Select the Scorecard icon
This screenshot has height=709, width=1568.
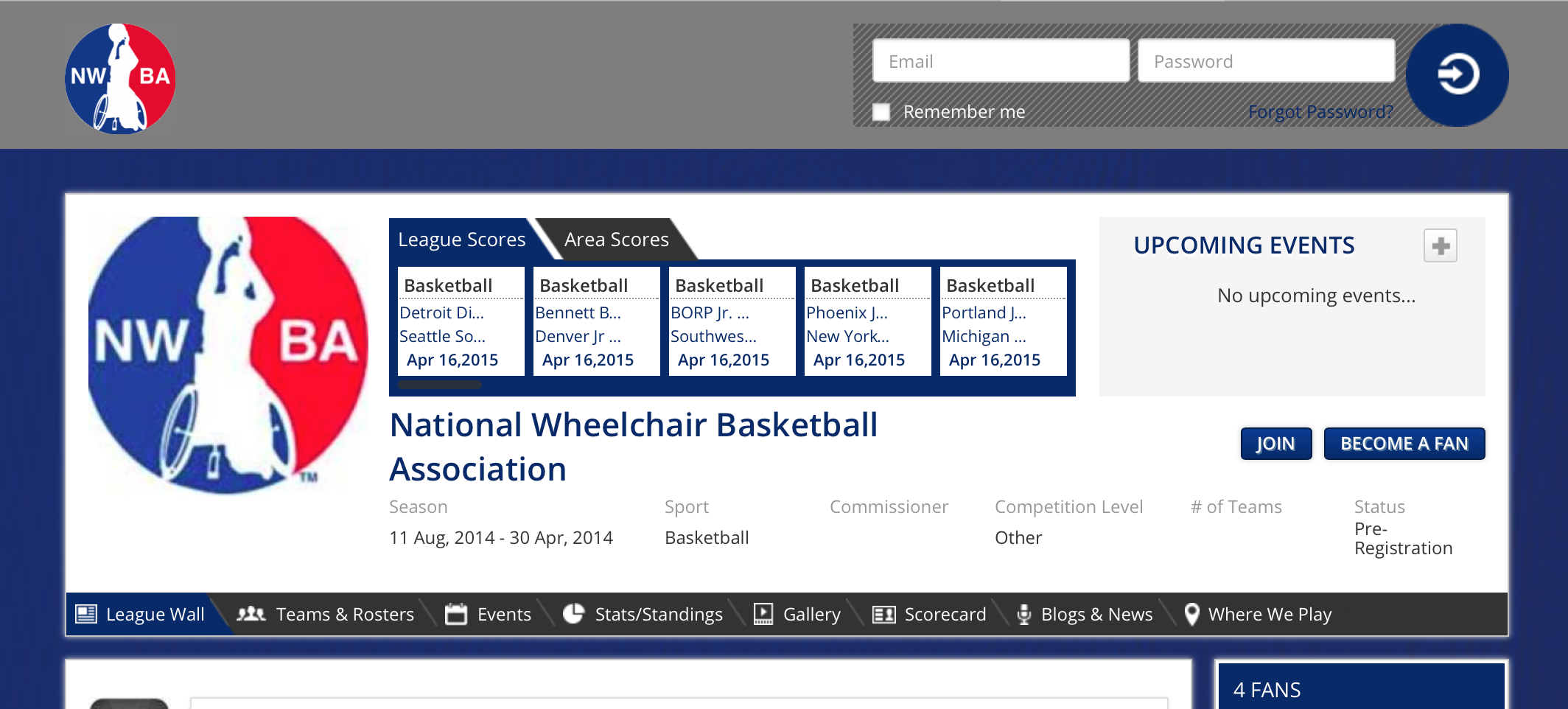point(883,614)
